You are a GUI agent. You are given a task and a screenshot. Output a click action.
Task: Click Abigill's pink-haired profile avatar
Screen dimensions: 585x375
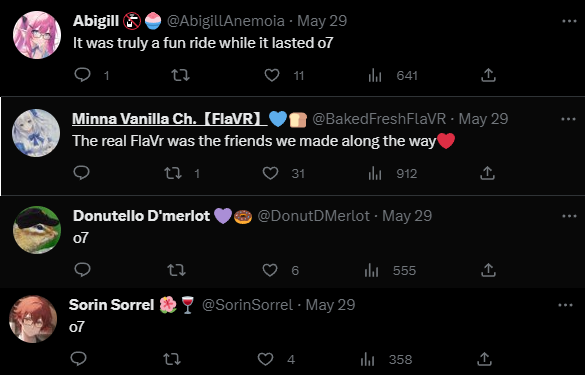37,35
